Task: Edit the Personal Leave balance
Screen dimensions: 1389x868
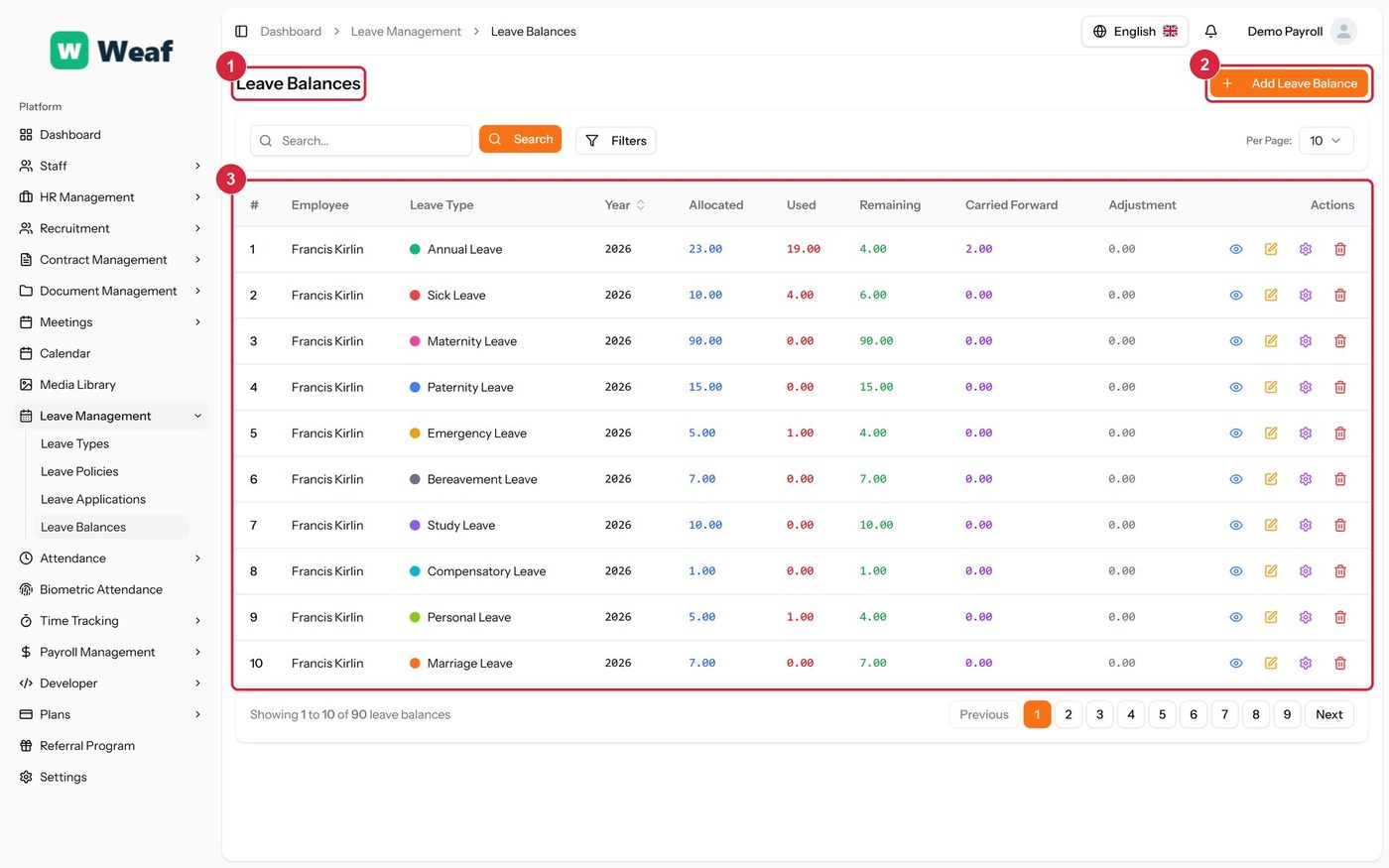Action: point(1271,617)
